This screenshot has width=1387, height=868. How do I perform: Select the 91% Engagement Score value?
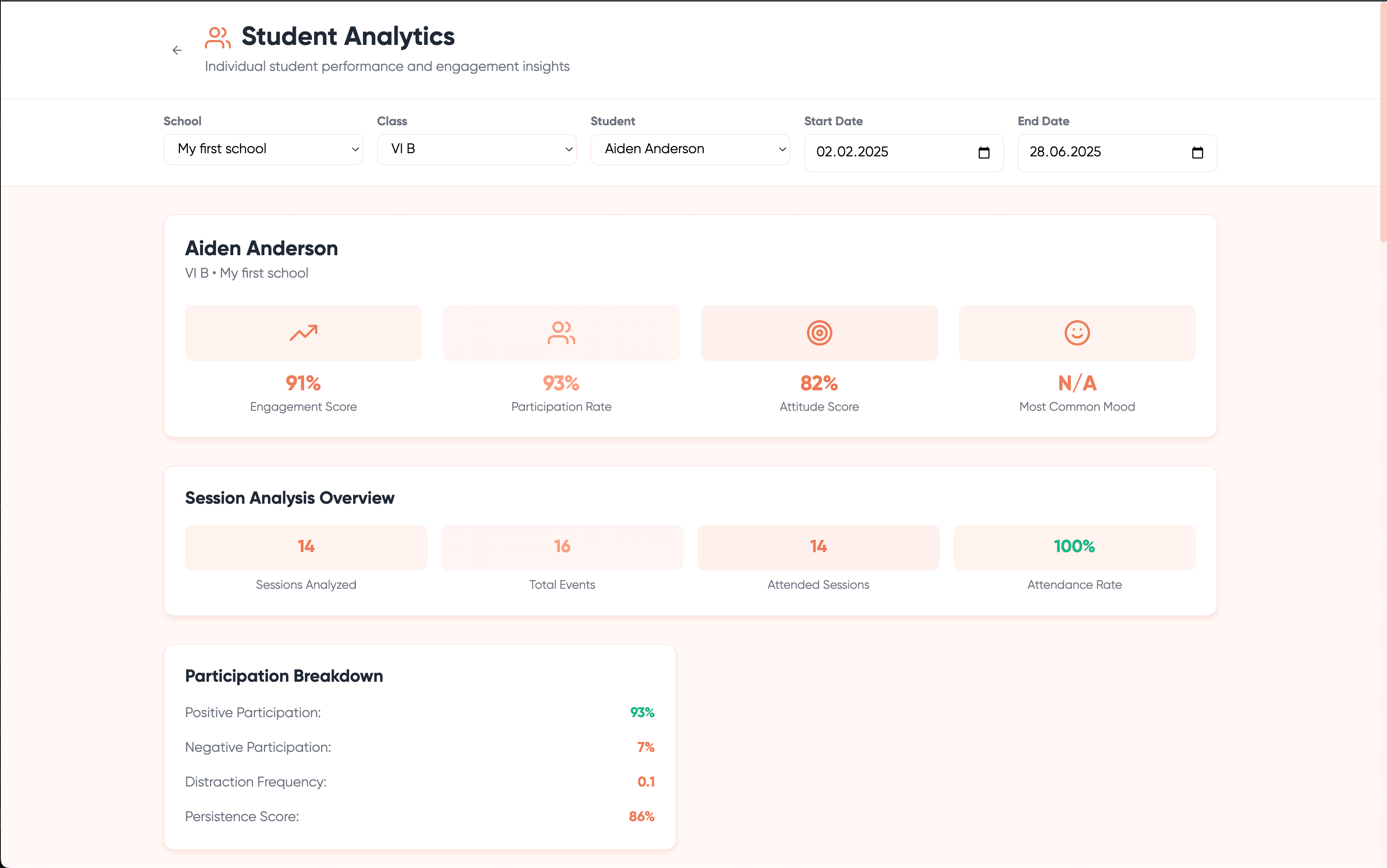pyautogui.click(x=303, y=383)
